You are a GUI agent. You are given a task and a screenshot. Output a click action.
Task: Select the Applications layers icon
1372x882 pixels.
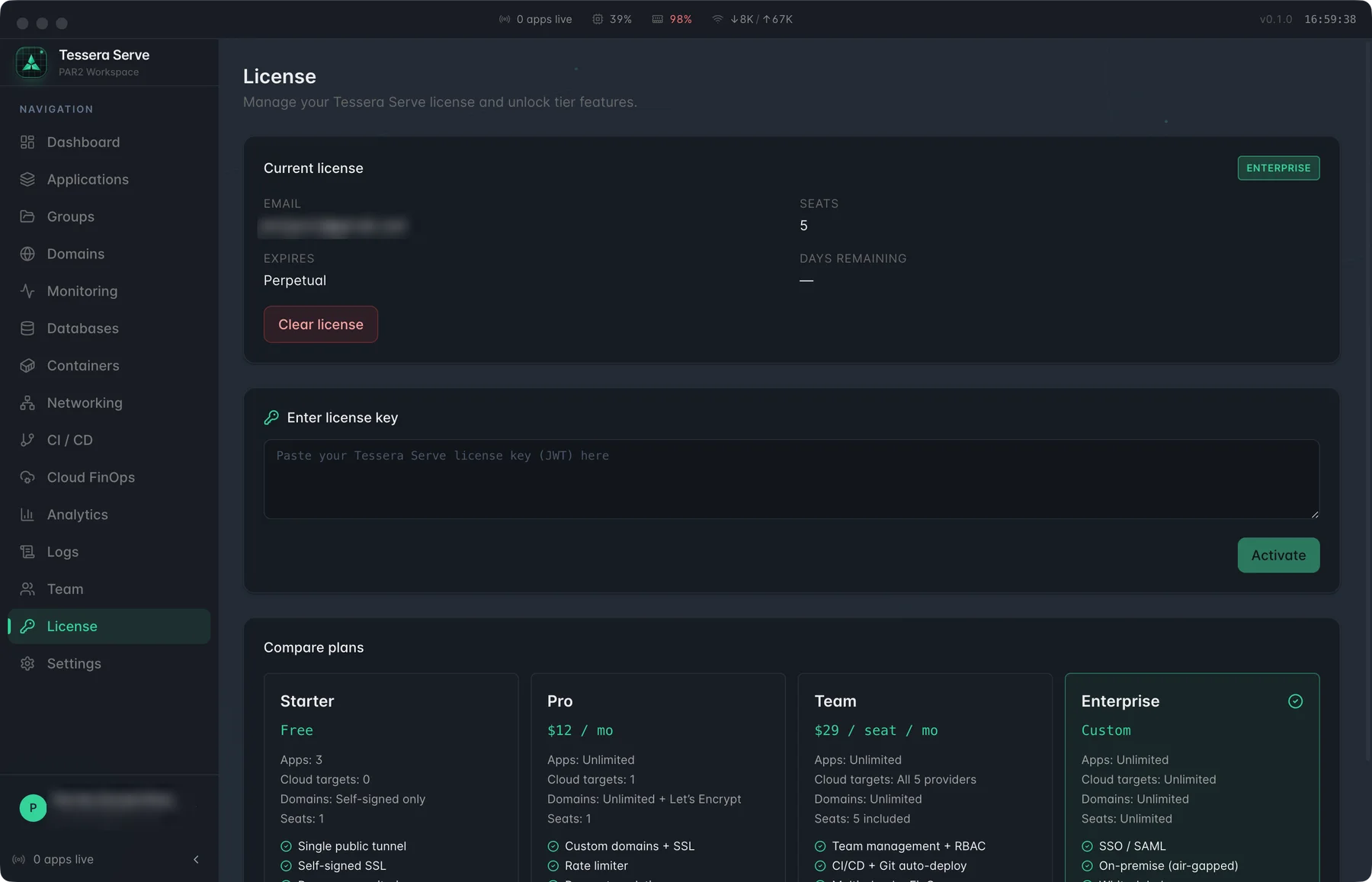(x=27, y=179)
